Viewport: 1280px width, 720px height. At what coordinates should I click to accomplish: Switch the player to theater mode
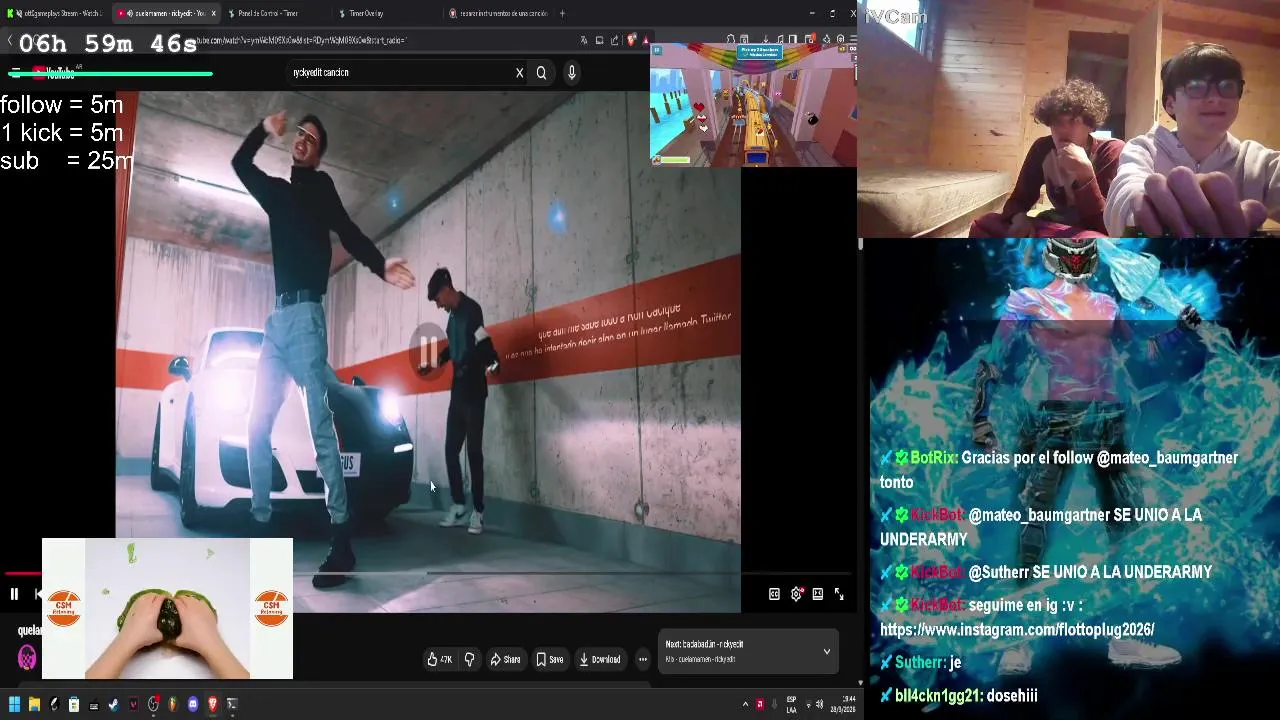click(x=817, y=594)
